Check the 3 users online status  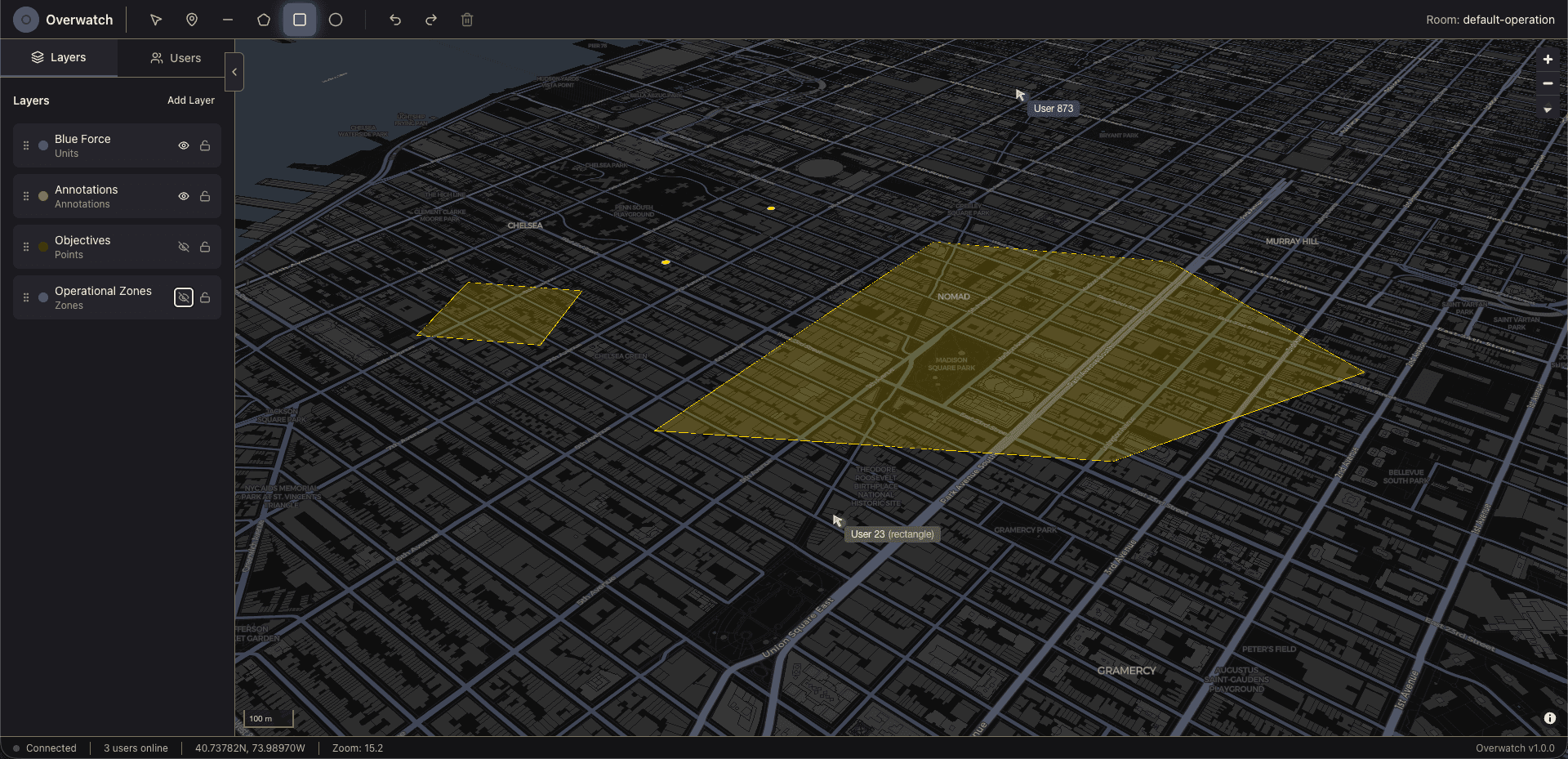pyautogui.click(x=136, y=748)
